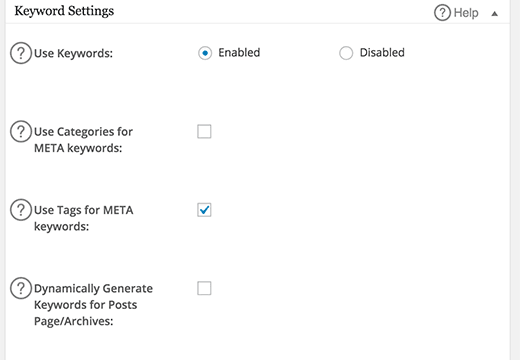Show help for Use Categories for META keywords
Screen dimensions: 520x360
tap(21, 131)
